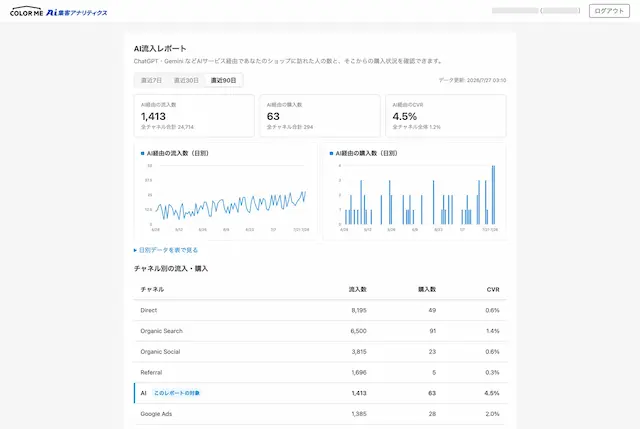Click the 3,815 inflow value for Organic Social
The width and height of the screenshot is (640, 429).
pos(359,352)
